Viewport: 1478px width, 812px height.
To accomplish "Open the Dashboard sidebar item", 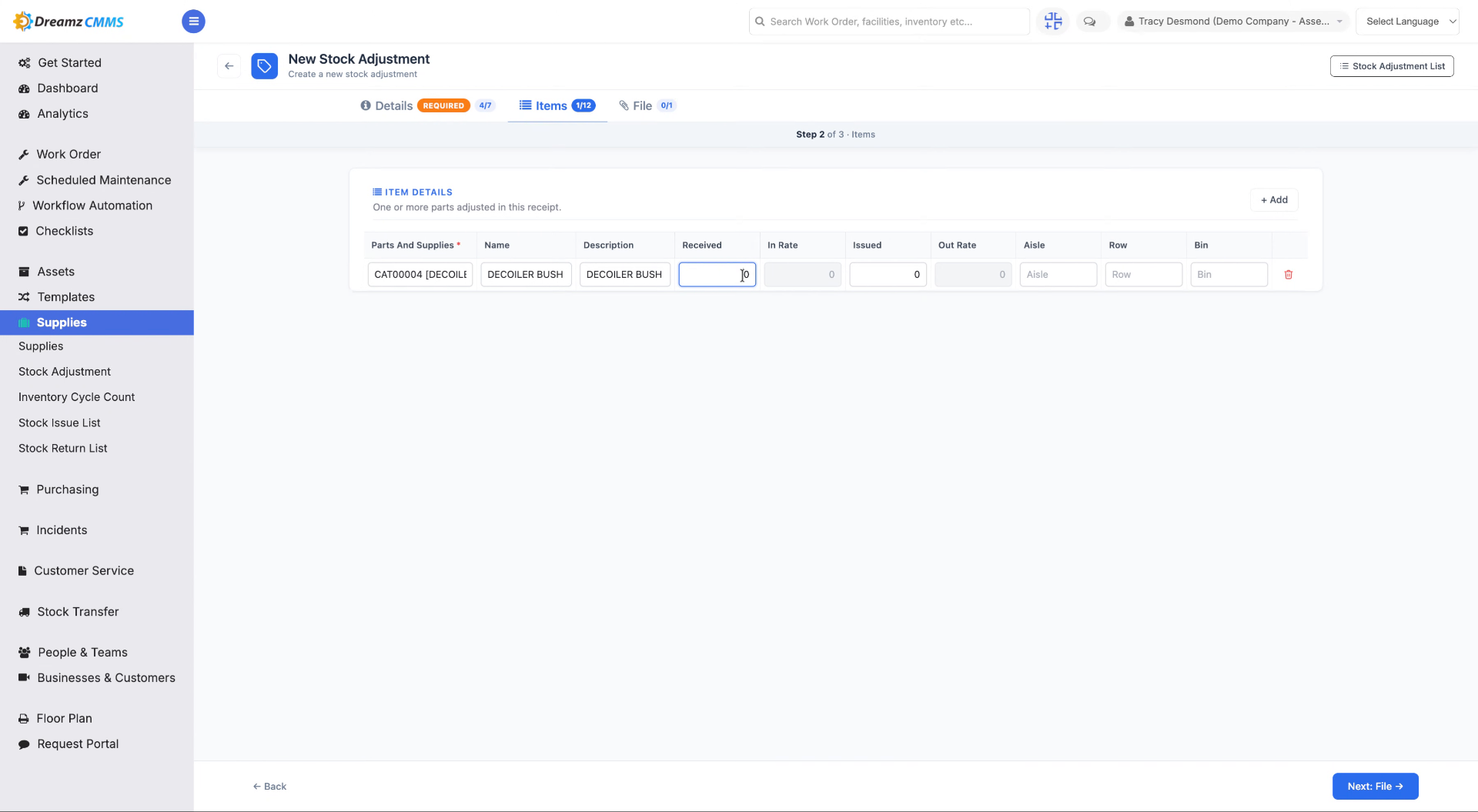I will [68, 88].
